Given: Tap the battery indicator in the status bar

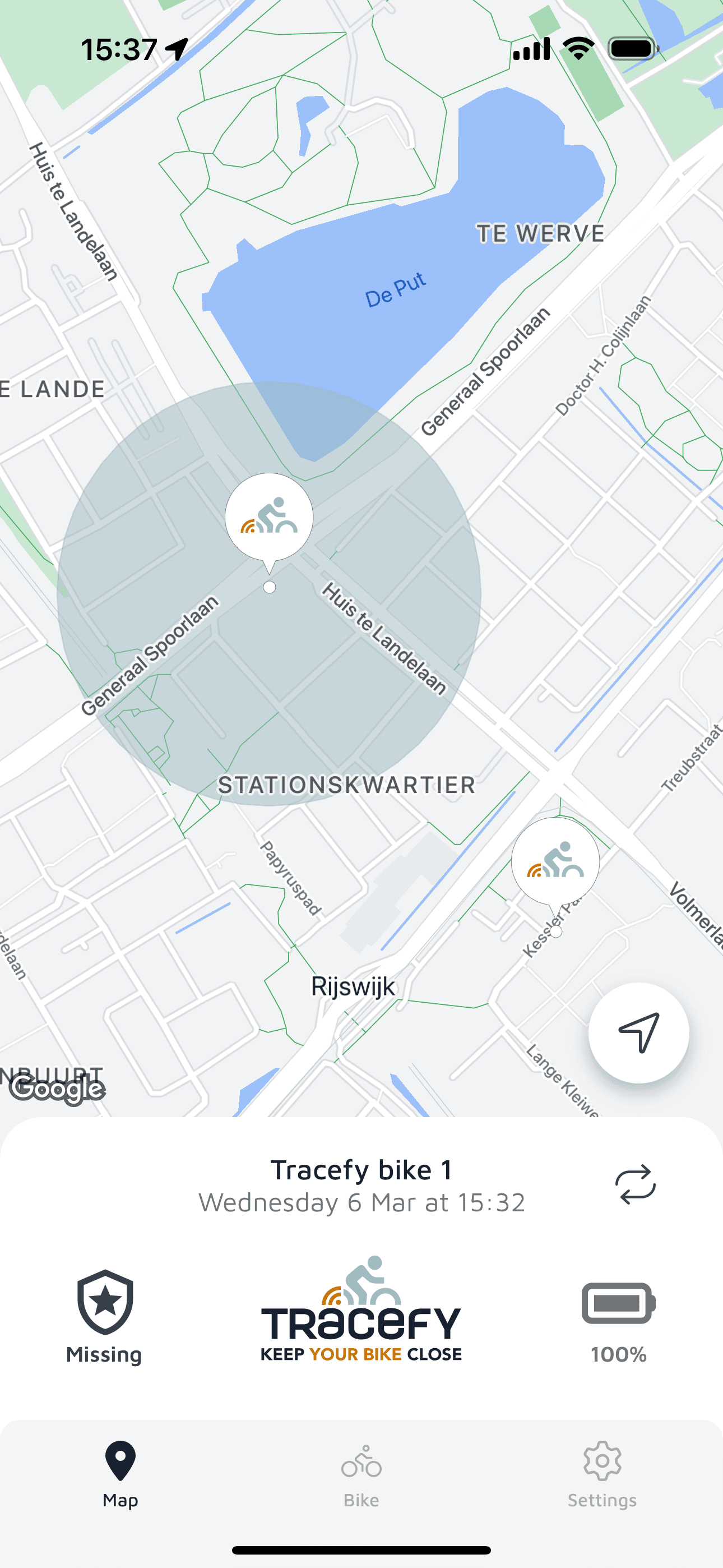Looking at the screenshot, I should pos(633,49).
